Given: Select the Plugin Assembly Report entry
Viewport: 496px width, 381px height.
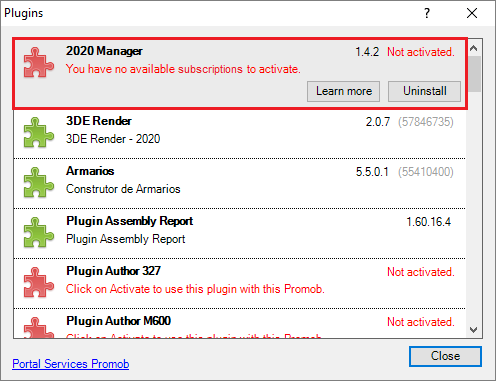Looking at the screenshot, I should click(240, 234).
